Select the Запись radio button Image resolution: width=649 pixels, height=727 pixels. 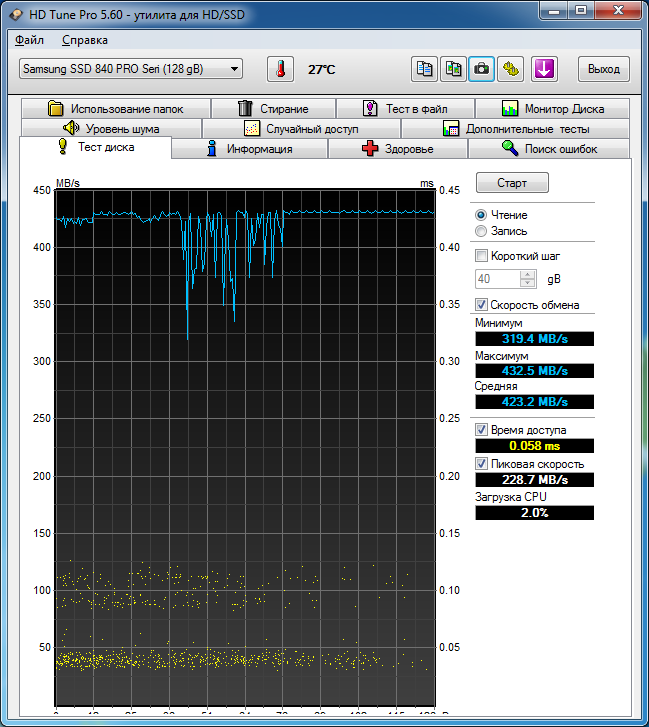point(482,231)
